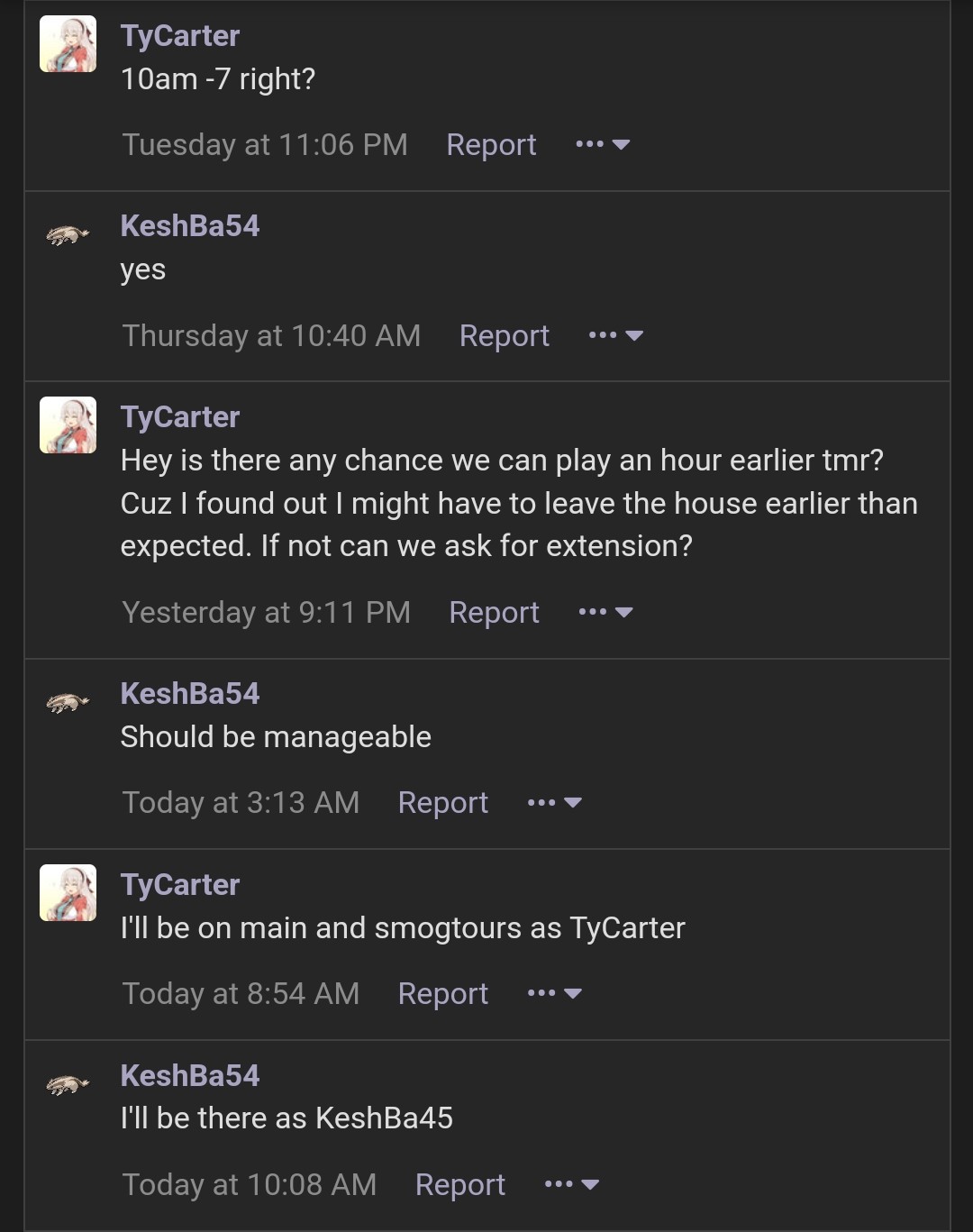Open the options dropdown on Today 3:13 AM post

click(555, 802)
